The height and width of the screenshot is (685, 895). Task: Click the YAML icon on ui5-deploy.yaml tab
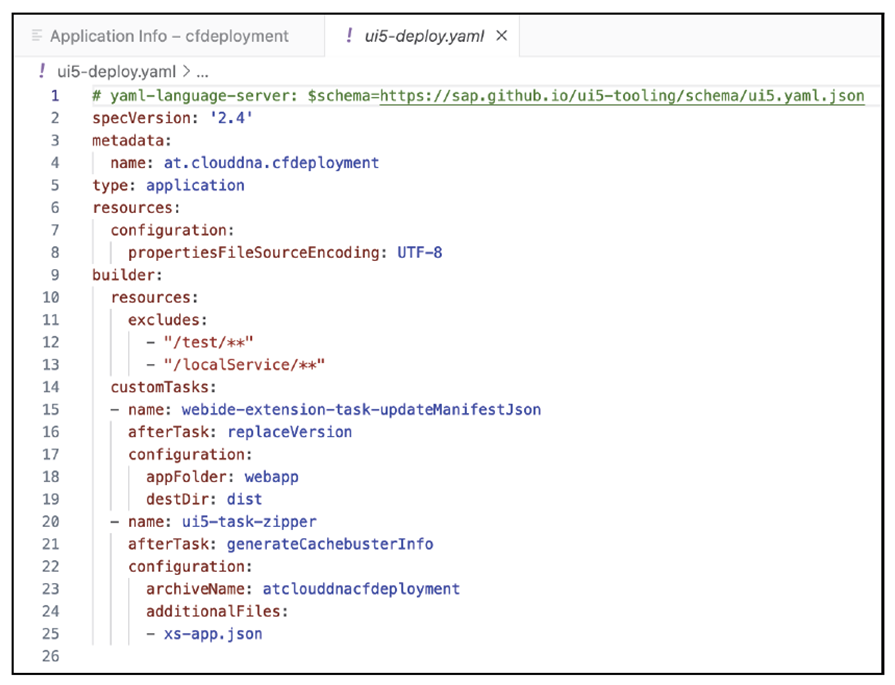coord(349,36)
